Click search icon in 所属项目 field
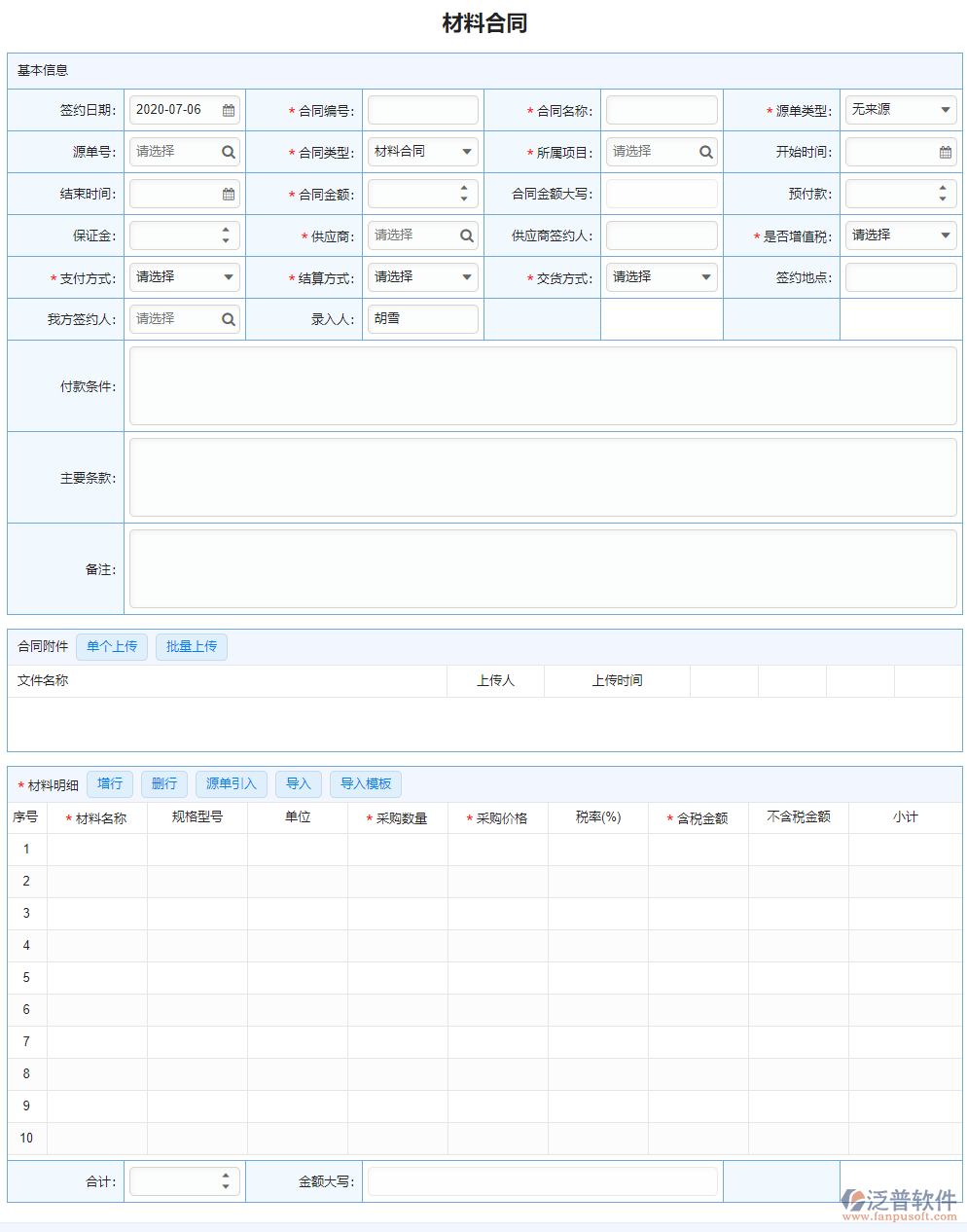Screen dimensions: 967x1232 coord(706,153)
